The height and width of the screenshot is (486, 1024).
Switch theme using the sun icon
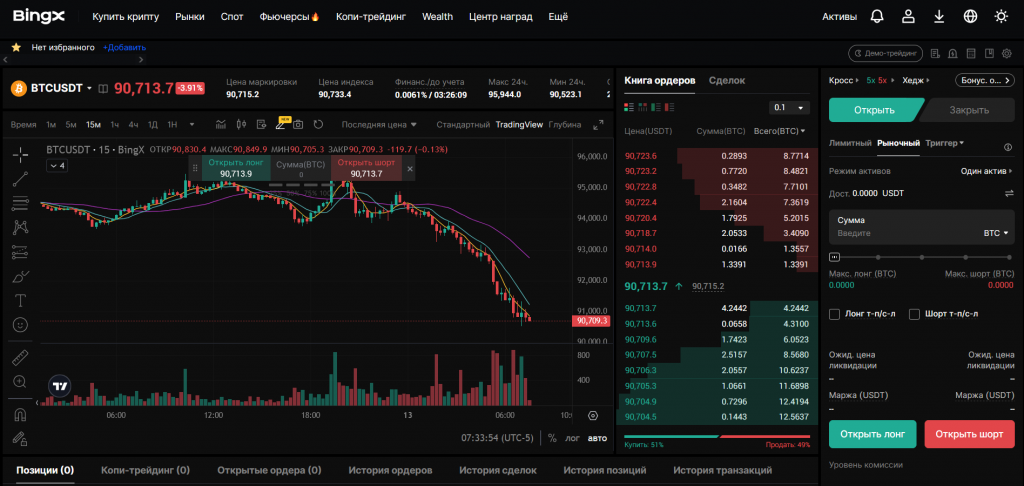(1001, 17)
